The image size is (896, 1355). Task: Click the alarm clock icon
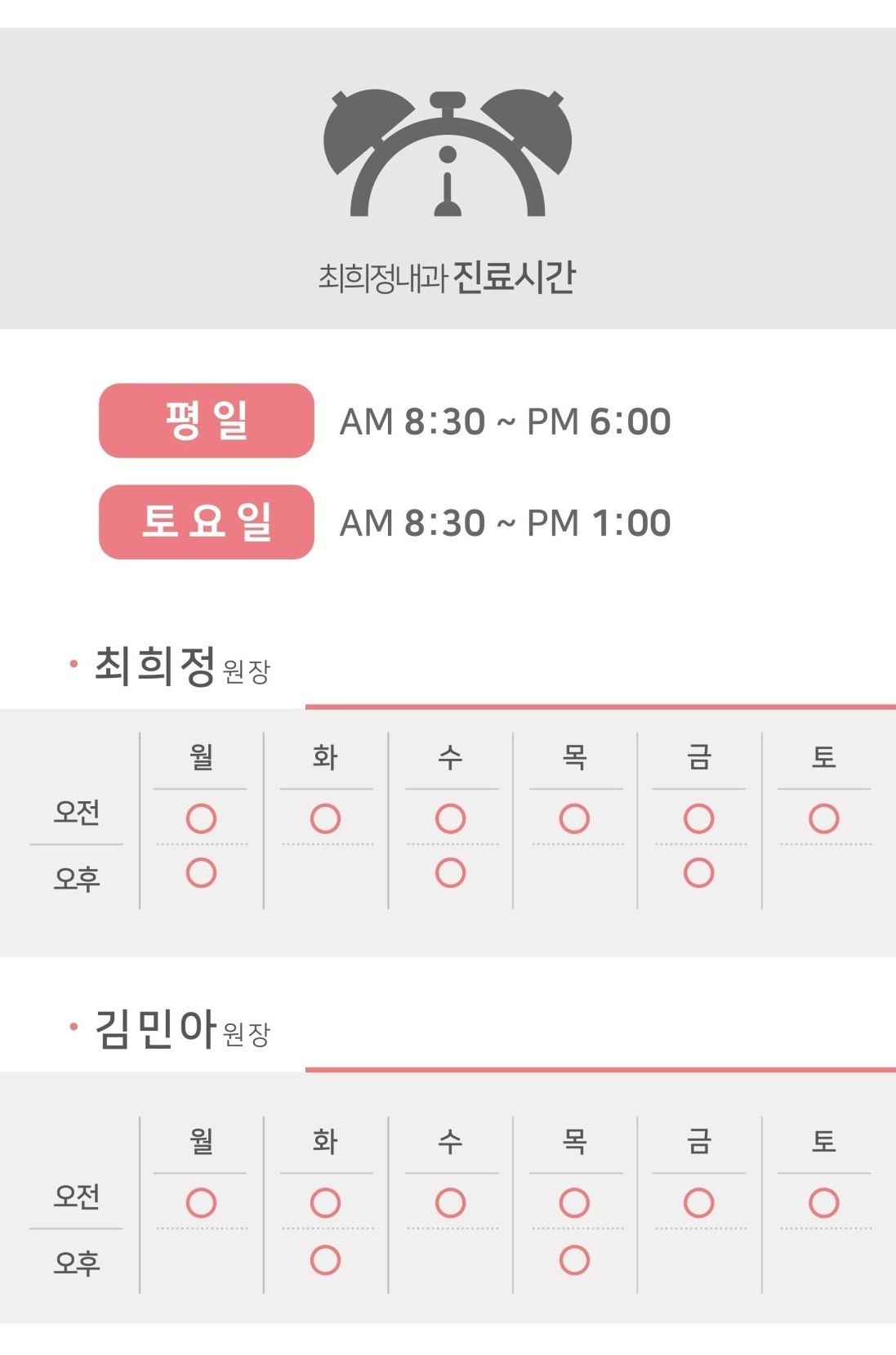click(x=448, y=153)
